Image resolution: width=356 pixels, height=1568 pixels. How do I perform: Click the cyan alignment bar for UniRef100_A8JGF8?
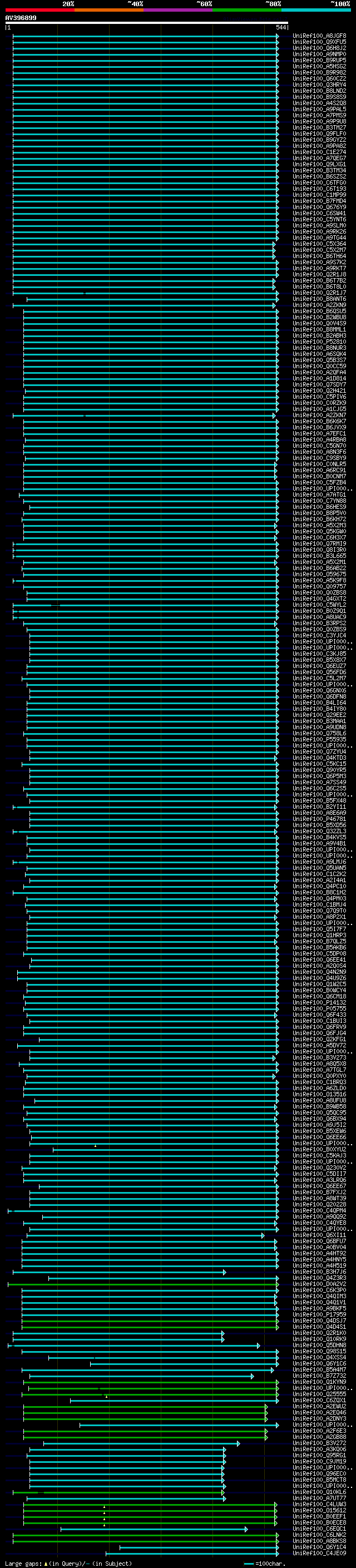pos(145,36)
